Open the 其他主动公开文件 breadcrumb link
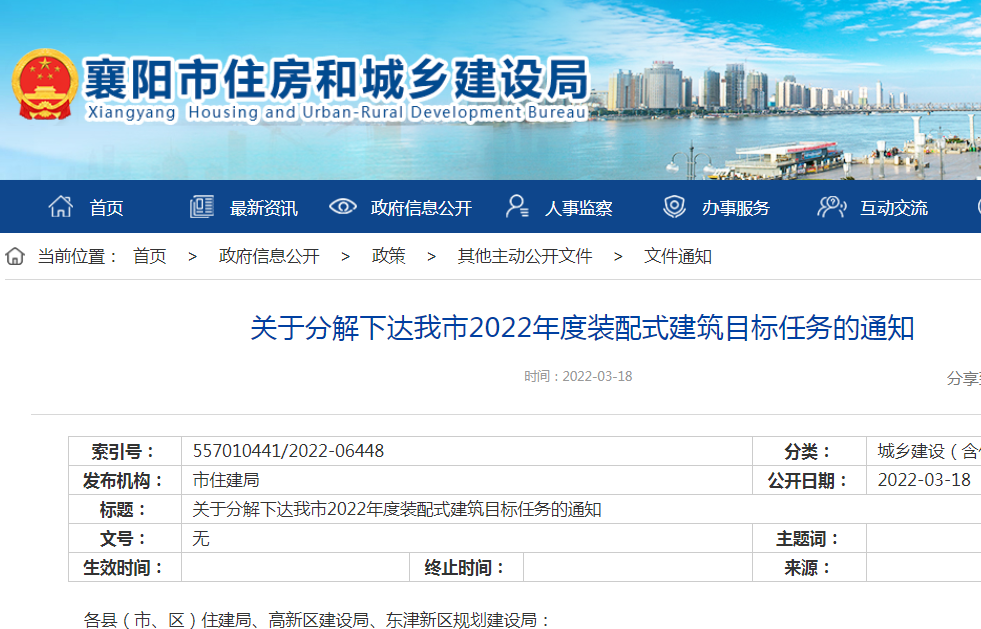Screen dimensions: 981x629 [x=525, y=257]
